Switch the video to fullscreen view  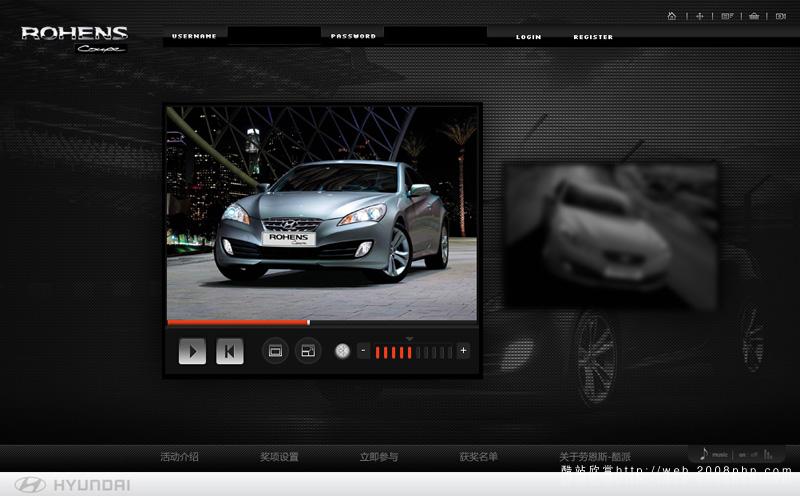(275, 351)
